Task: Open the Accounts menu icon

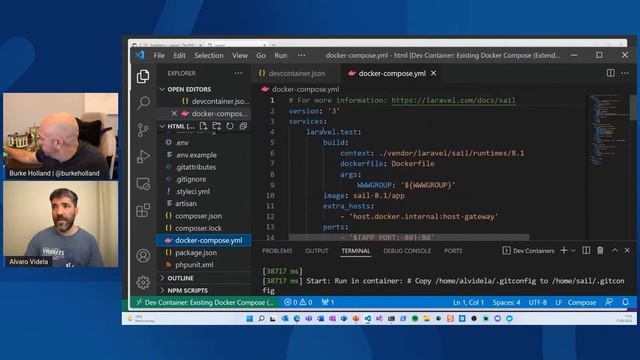Action: pyautogui.click(x=143, y=256)
